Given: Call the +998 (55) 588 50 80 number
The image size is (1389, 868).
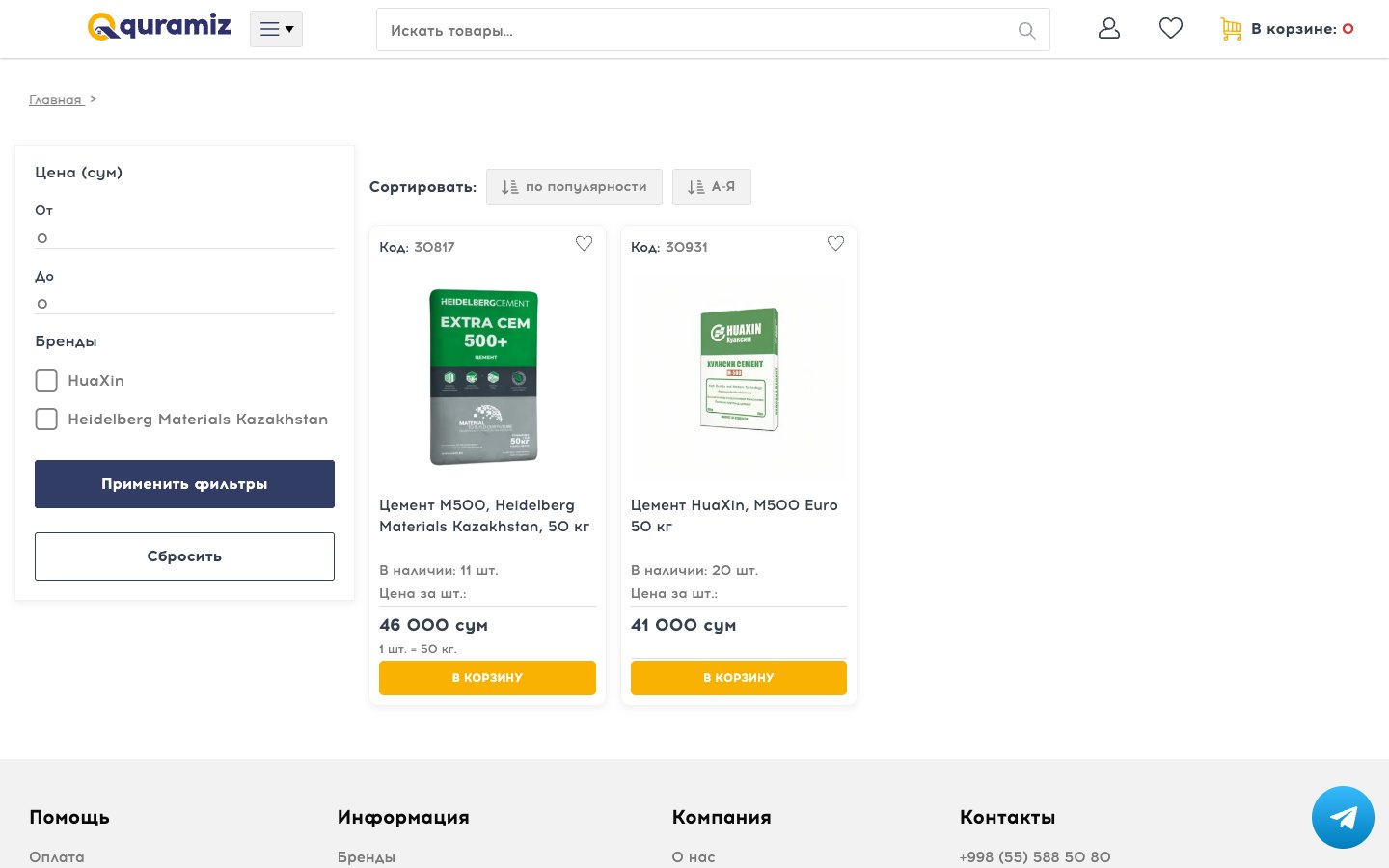Looking at the screenshot, I should click(x=1035, y=857).
